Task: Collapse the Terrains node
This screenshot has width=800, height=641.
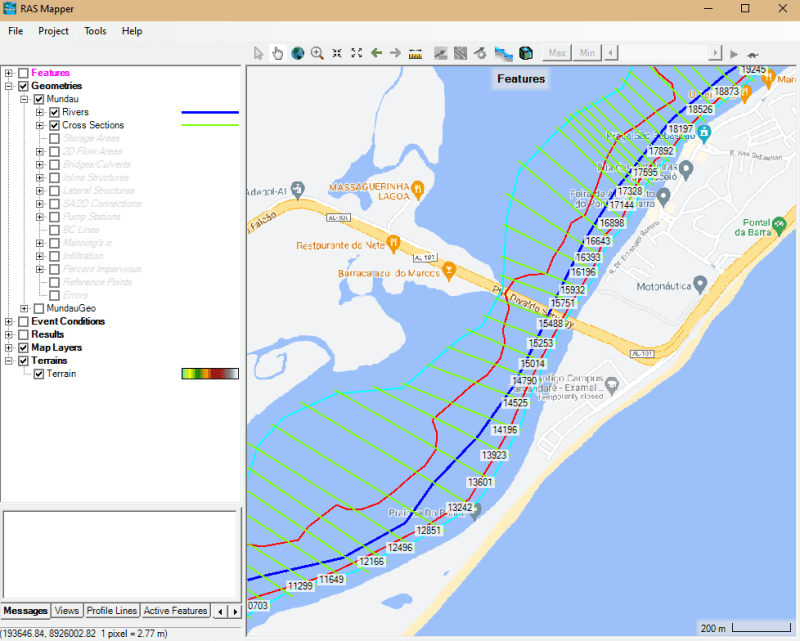Action: 9,361
